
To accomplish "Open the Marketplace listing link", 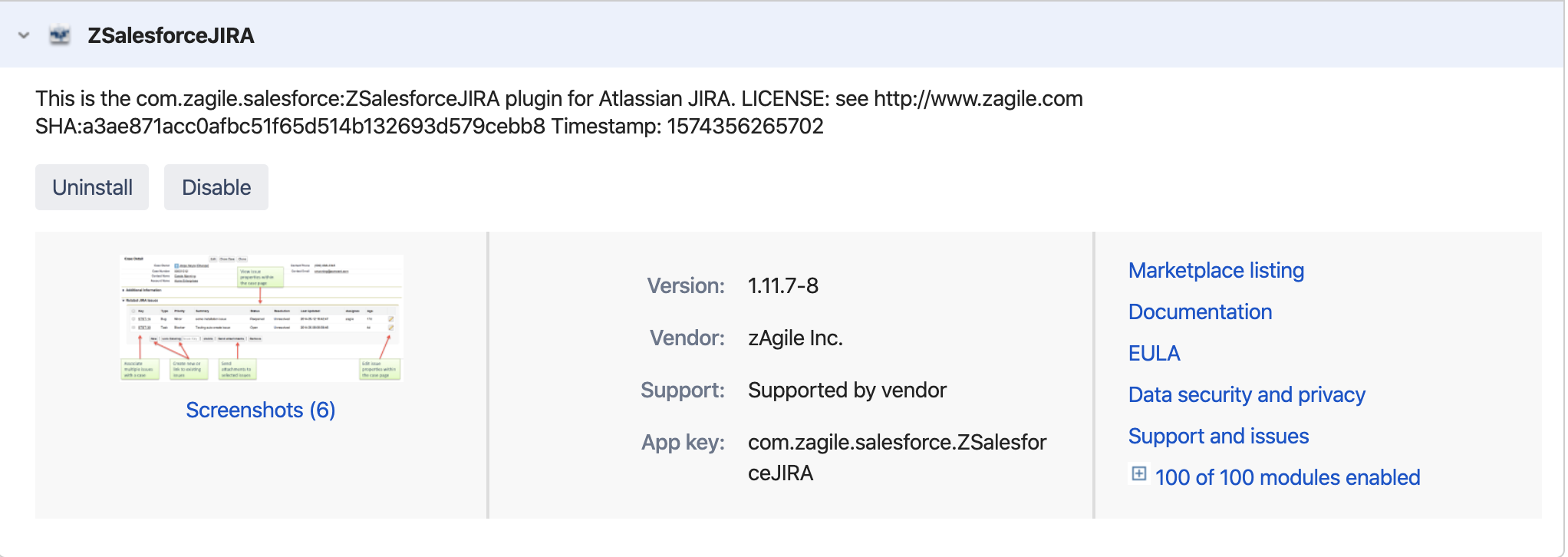I will pos(1216,270).
